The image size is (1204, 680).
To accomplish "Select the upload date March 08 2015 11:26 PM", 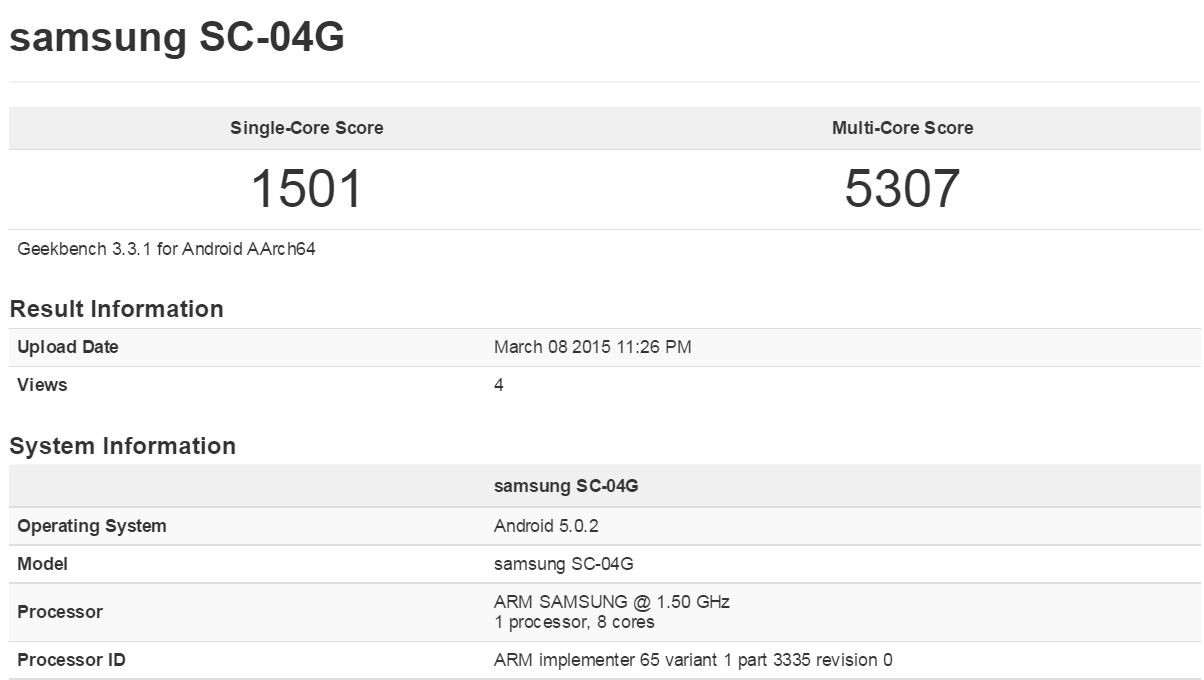I will coord(592,347).
